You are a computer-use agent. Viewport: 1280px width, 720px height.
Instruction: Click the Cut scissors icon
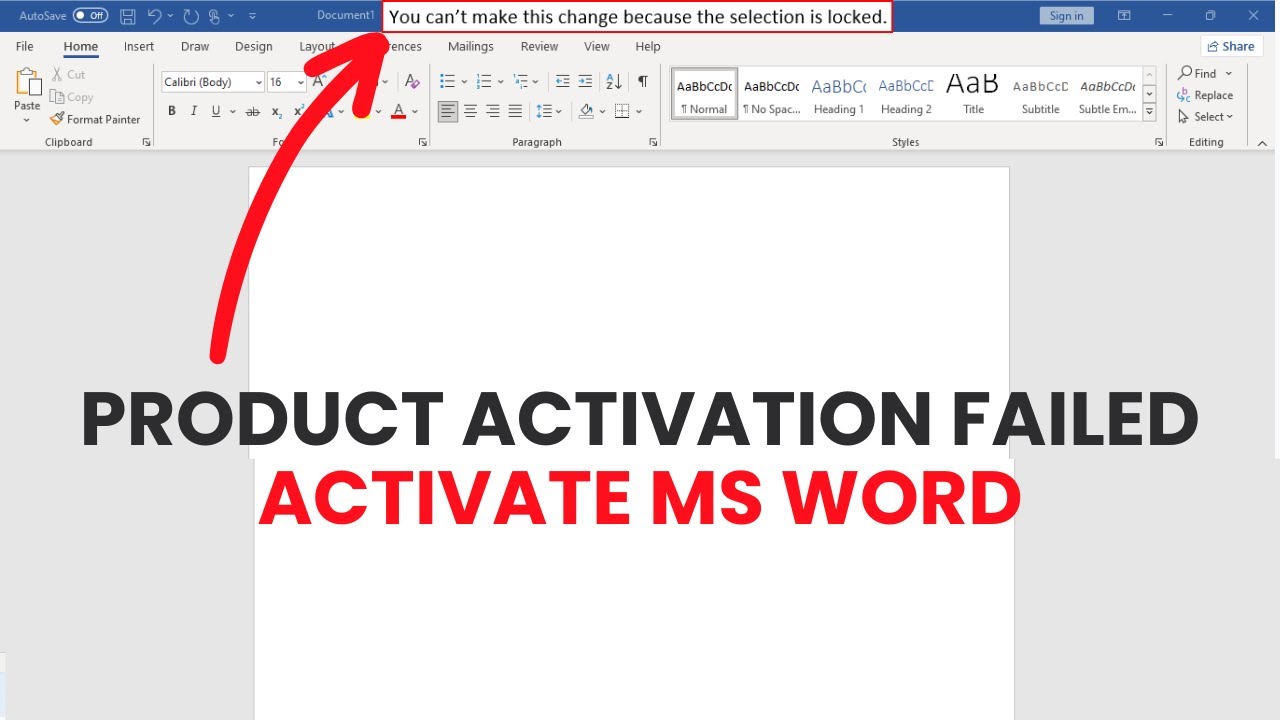pos(58,75)
